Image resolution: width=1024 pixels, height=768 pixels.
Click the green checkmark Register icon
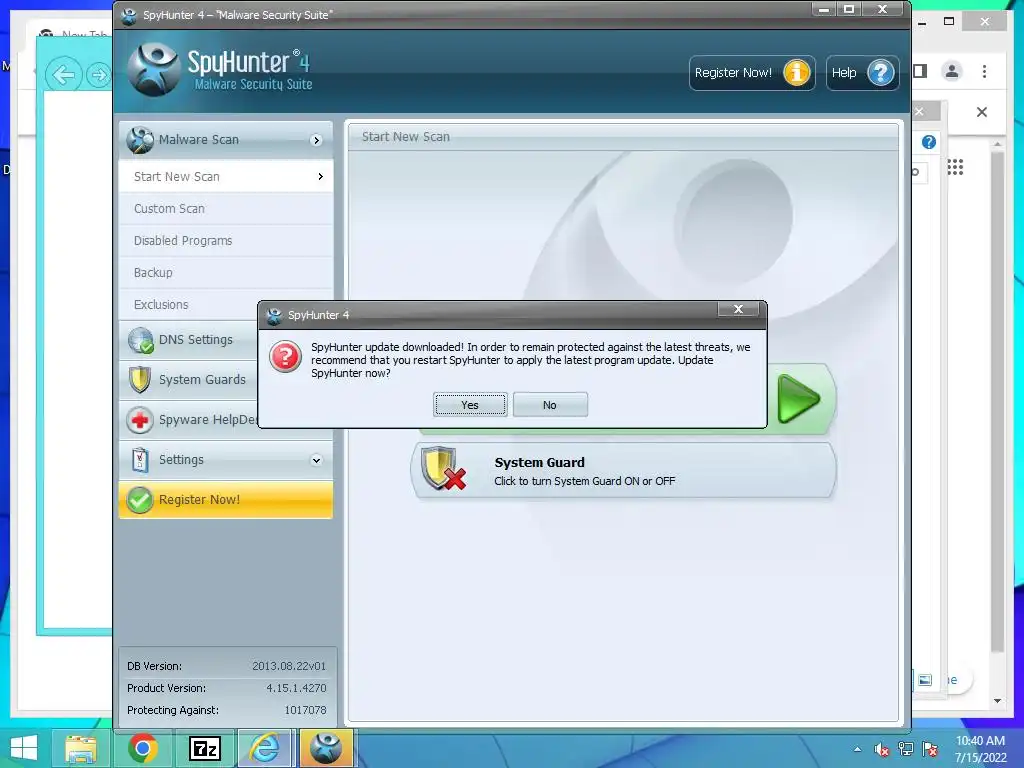(x=140, y=500)
